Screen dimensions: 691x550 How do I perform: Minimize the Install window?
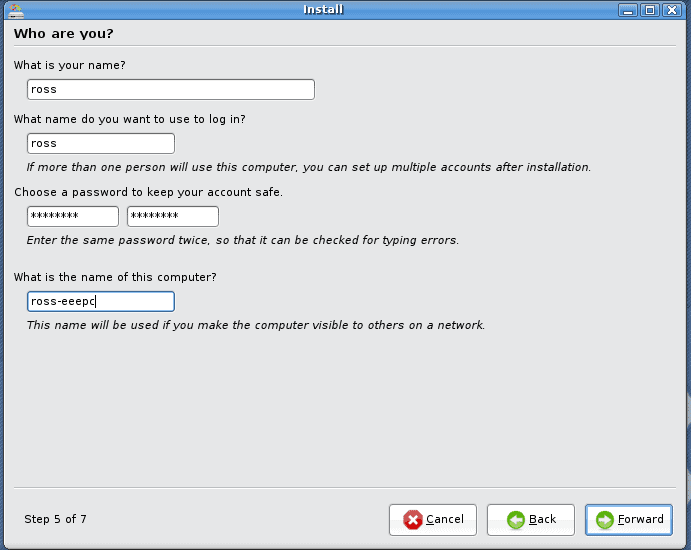click(x=627, y=10)
